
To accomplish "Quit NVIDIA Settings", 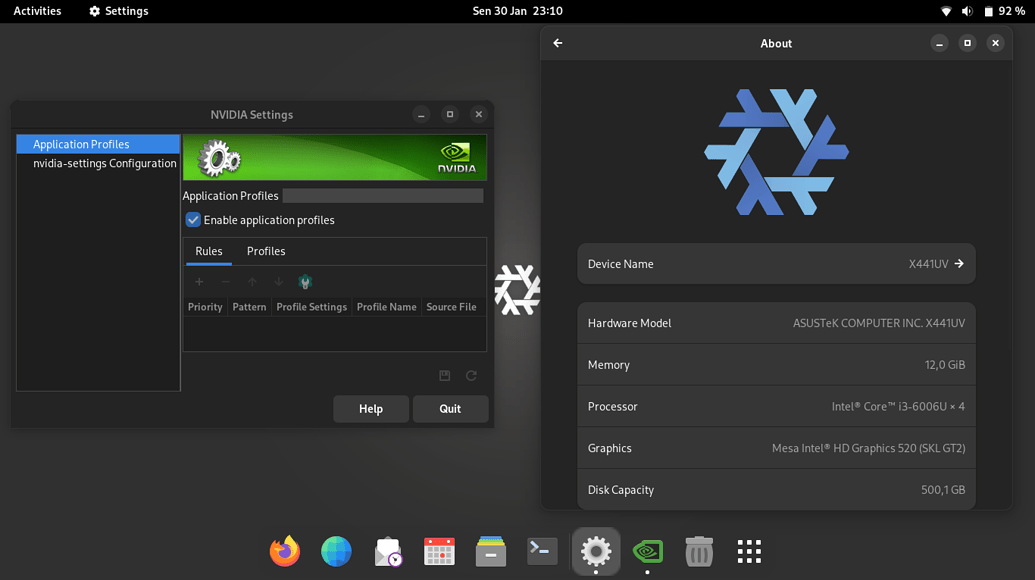I will [x=450, y=408].
